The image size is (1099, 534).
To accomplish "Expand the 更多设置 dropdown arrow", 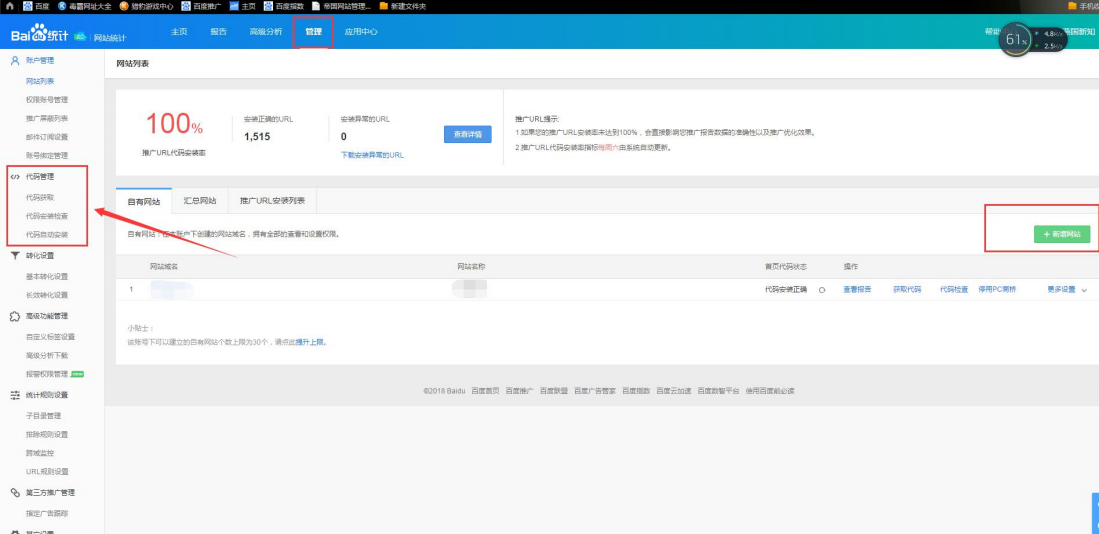I will click(1085, 290).
